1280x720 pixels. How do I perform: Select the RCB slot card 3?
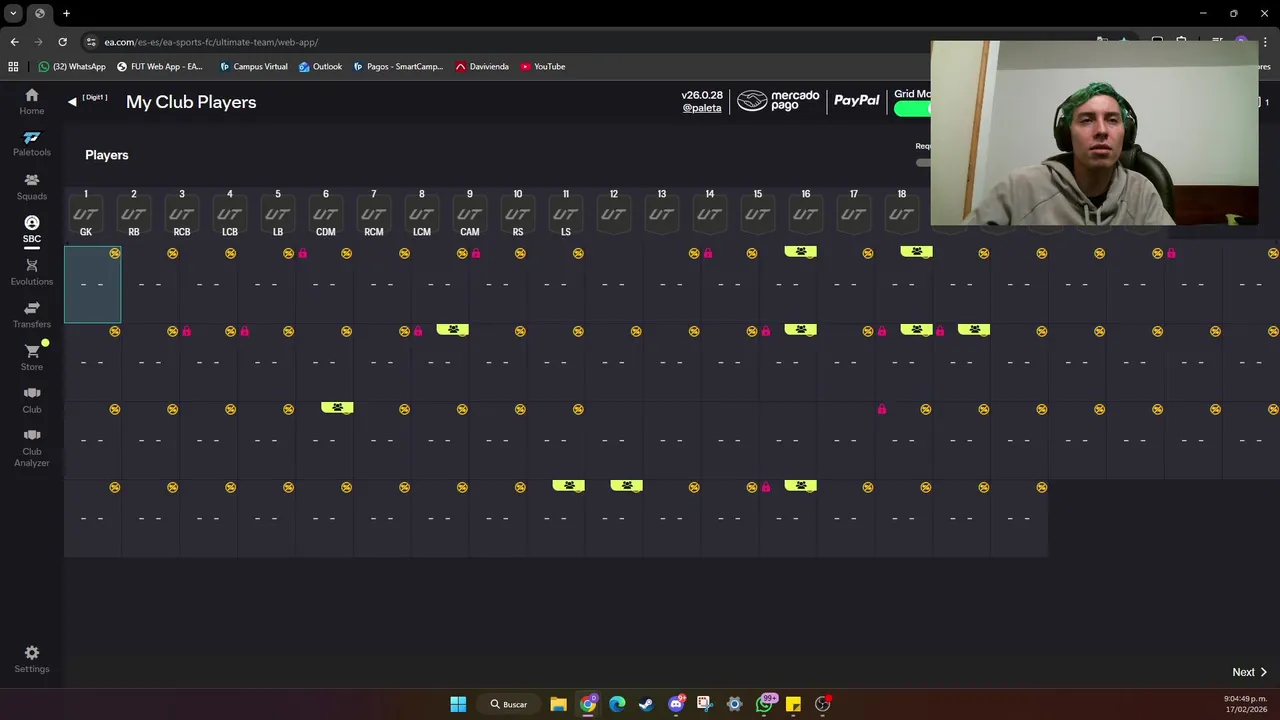point(182,215)
